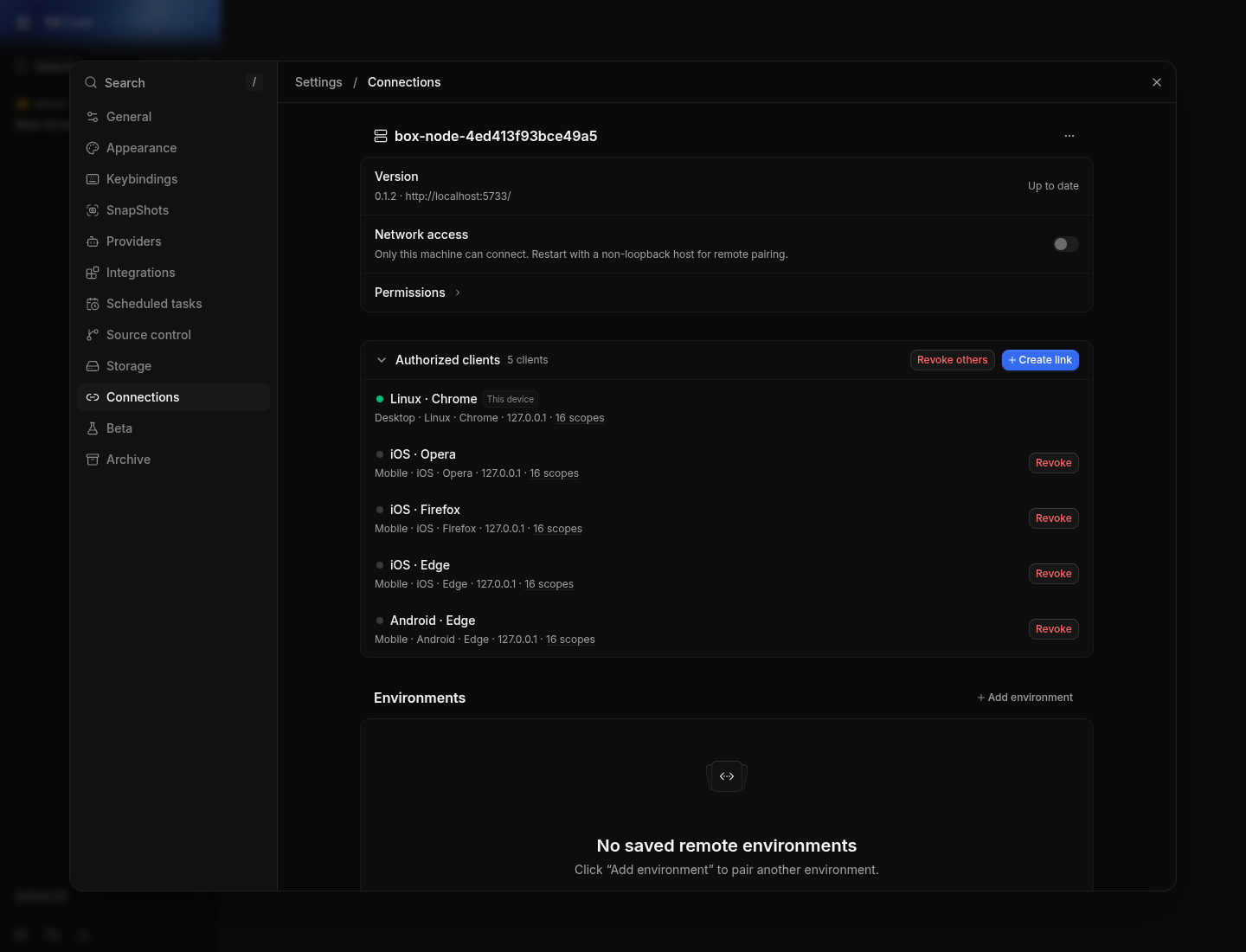This screenshot has height=952, width=1246.
Task: Show the 16 scopes for iOS Firefox
Action: pos(558,529)
